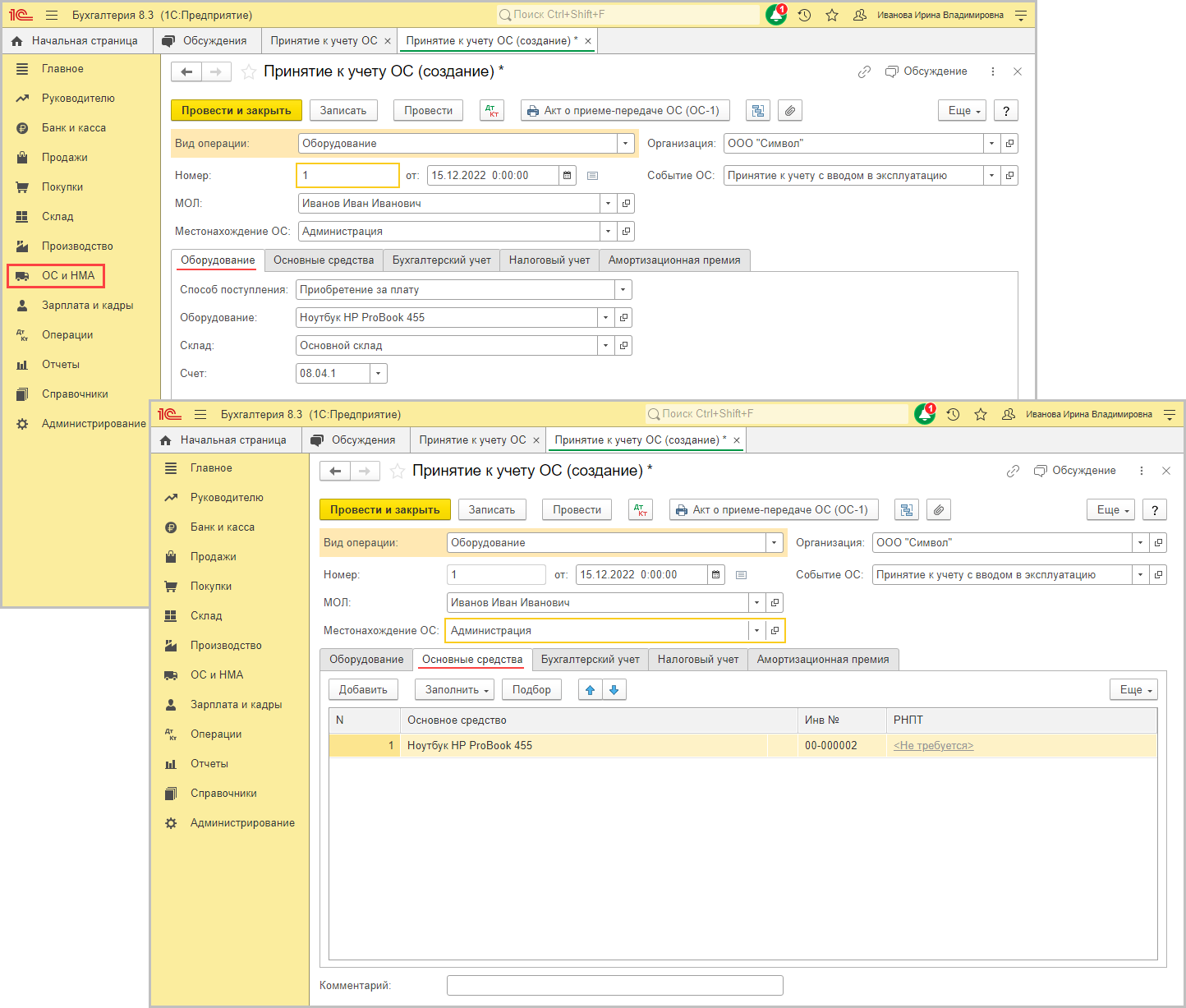The width and height of the screenshot is (1186, 1008).
Task: Expand Счет 08.04.1 dropdown
Action: pos(378,373)
